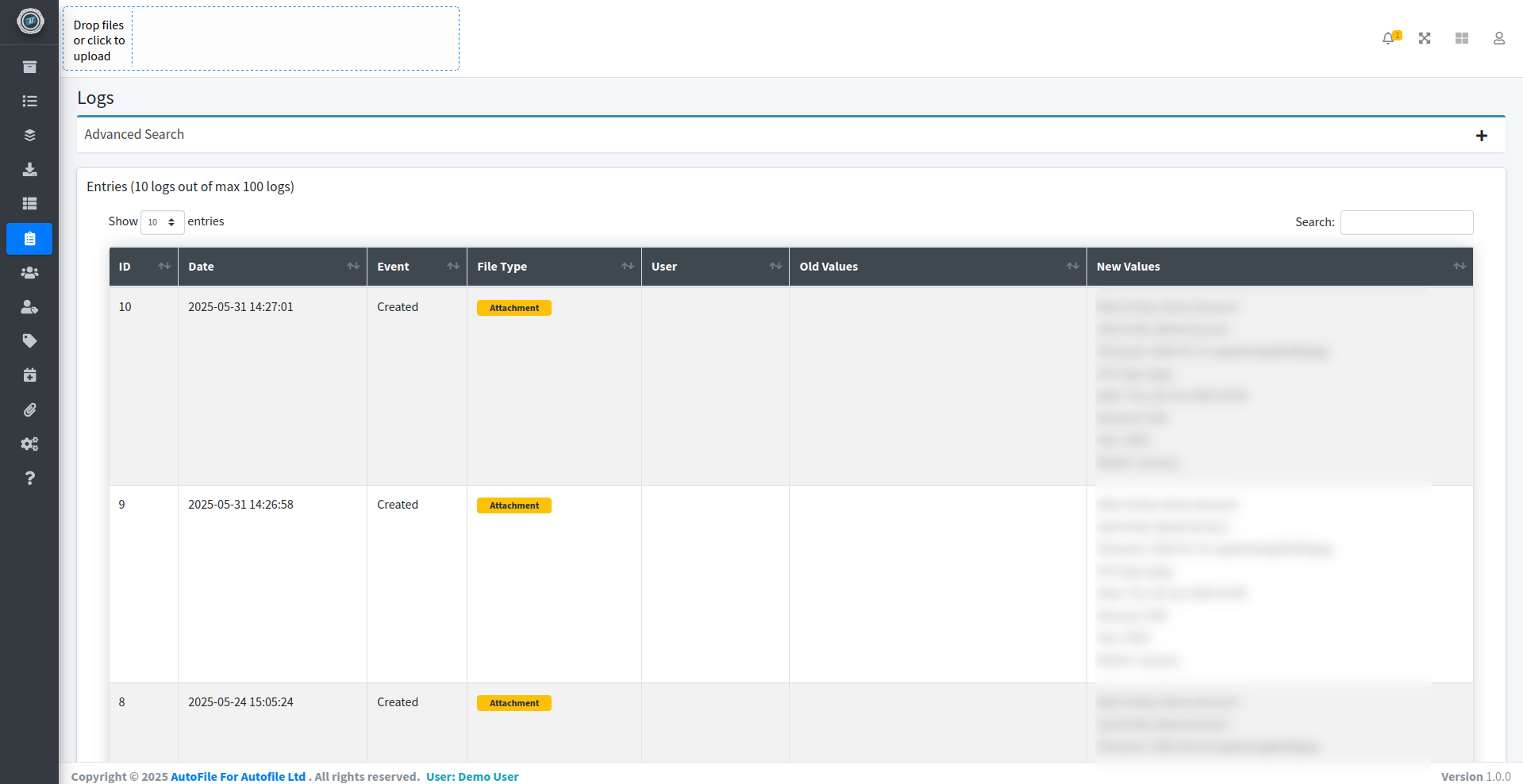Screen dimensions: 1523x784
Task: Sort the table by Date column
Action: click(272, 266)
